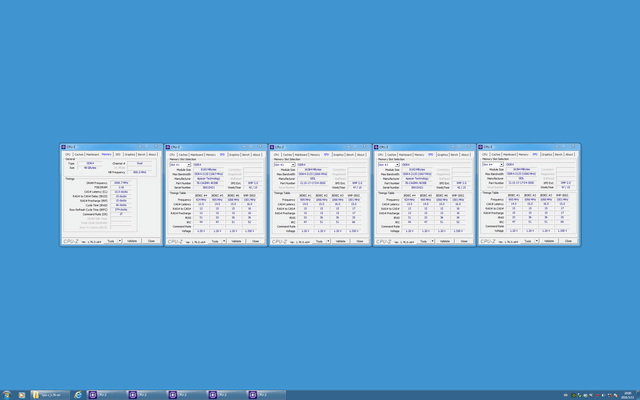
Task: Click the first CPU-Z taskbar button
Action: pos(106,394)
